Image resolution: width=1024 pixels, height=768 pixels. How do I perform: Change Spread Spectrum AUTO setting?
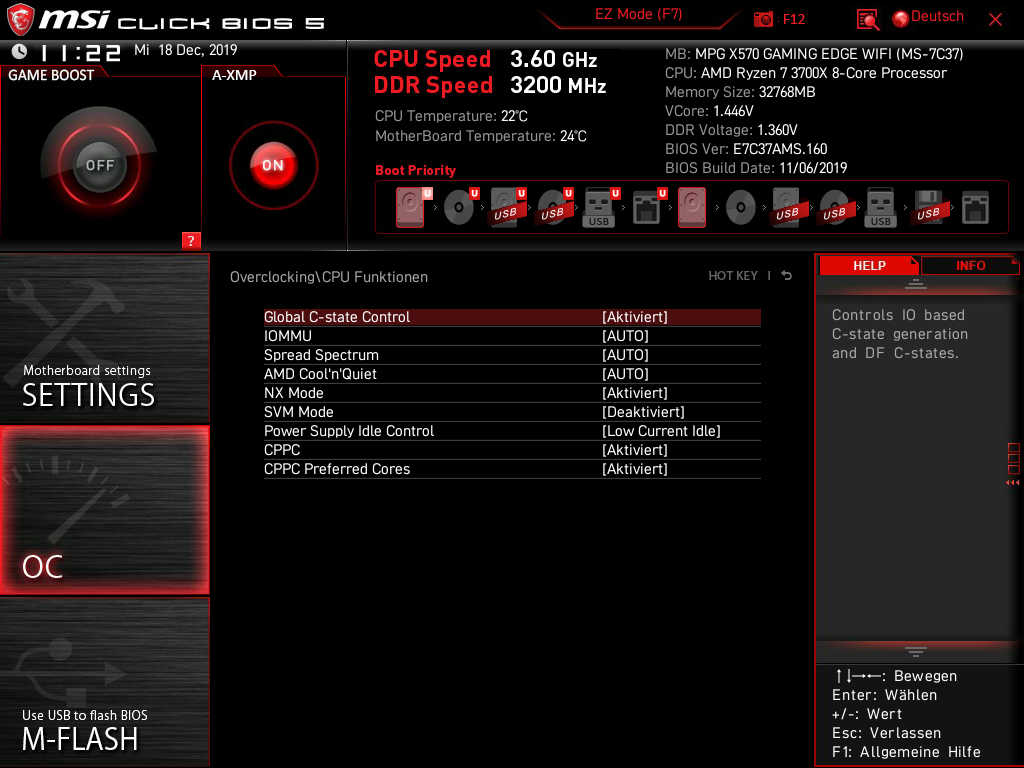tap(625, 355)
